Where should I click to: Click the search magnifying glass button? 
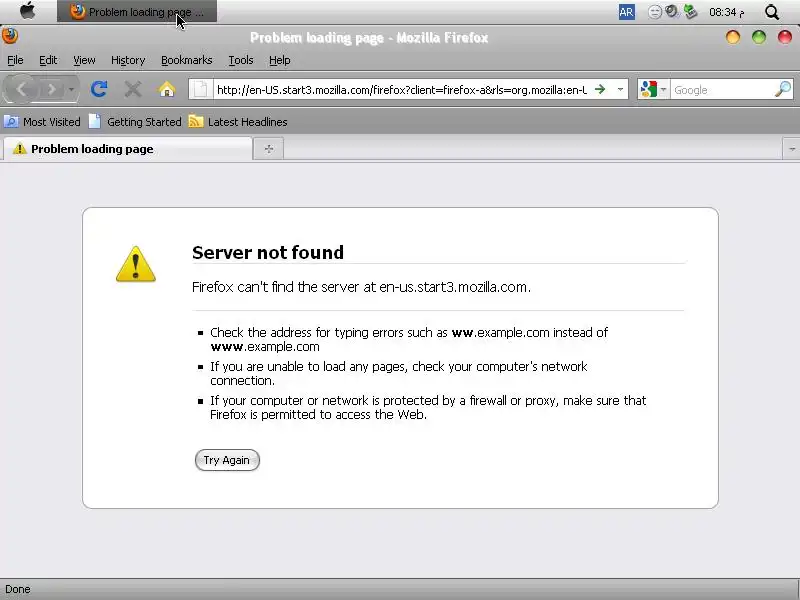(x=783, y=89)
